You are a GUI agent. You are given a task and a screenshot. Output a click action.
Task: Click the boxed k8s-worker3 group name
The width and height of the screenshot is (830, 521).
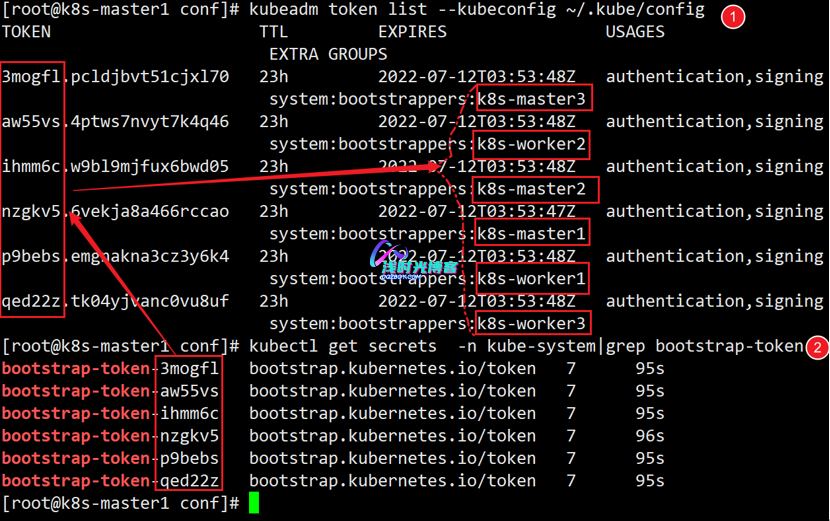(531, 324)
